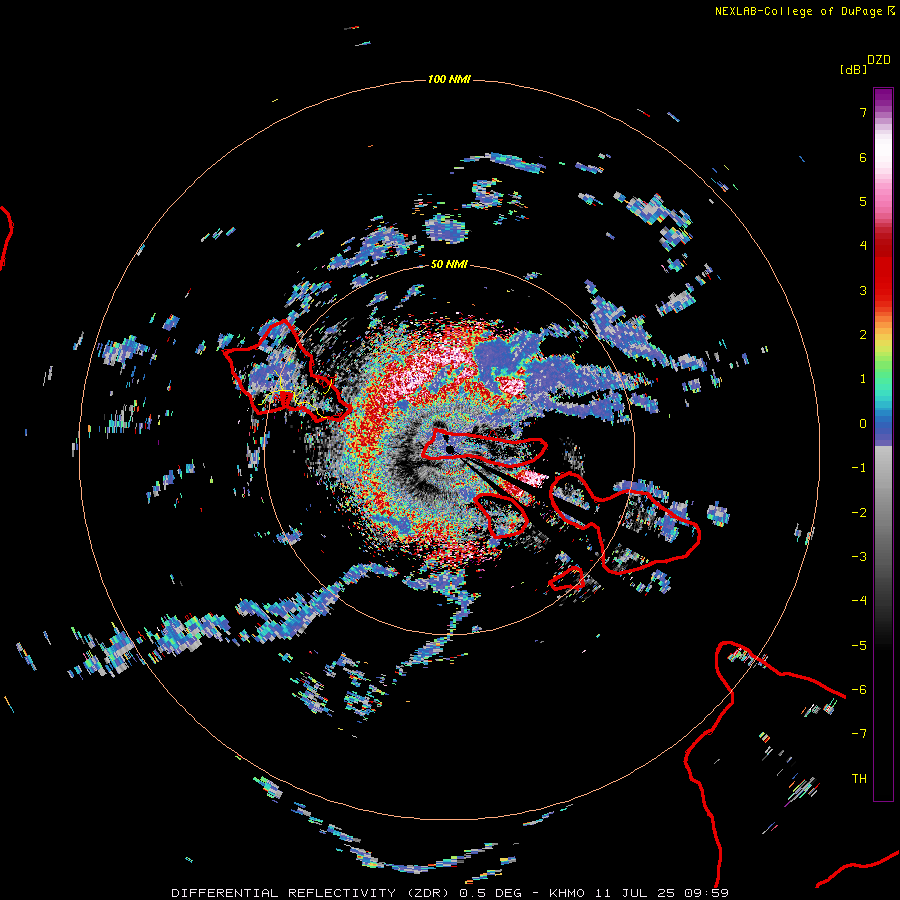Image resolution: width=900 pixels, height=900 pixels.
Task: Click the -3 scale value
Action: [x=859, y=557]
